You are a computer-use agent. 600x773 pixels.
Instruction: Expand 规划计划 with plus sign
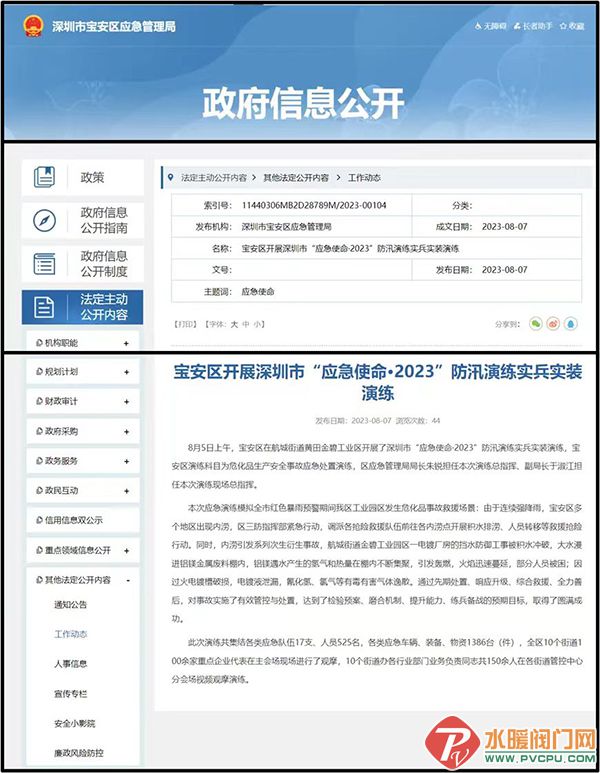[127, 372]
